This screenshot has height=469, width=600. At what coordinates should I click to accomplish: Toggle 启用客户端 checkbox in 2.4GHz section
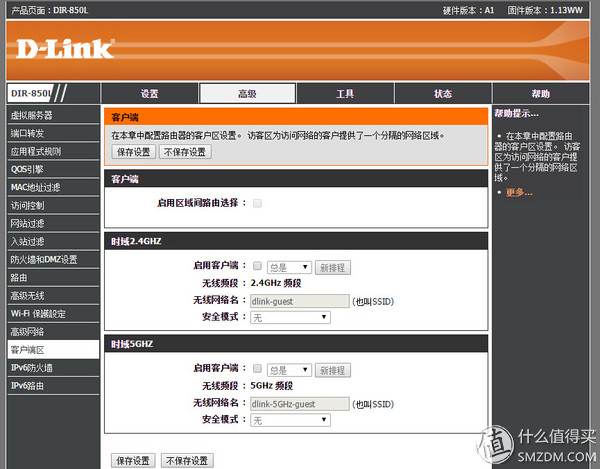click(257, 267)
